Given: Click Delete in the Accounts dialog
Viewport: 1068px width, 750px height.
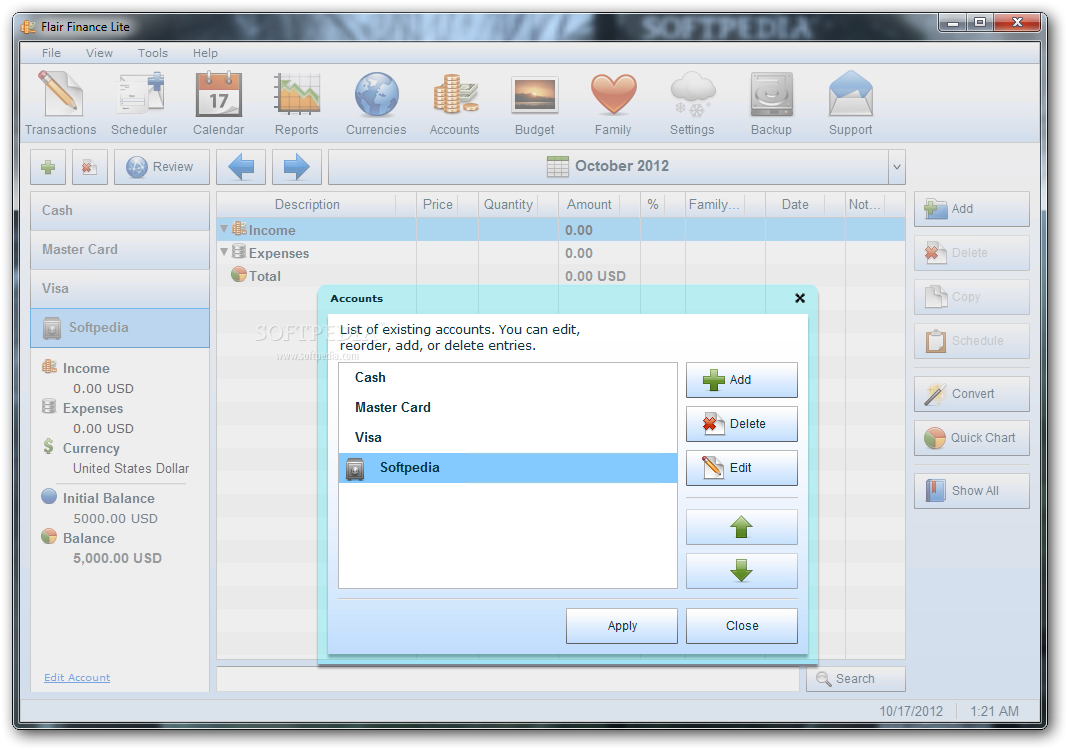Looking at the screenshot, I should click(x=741, y=424).
